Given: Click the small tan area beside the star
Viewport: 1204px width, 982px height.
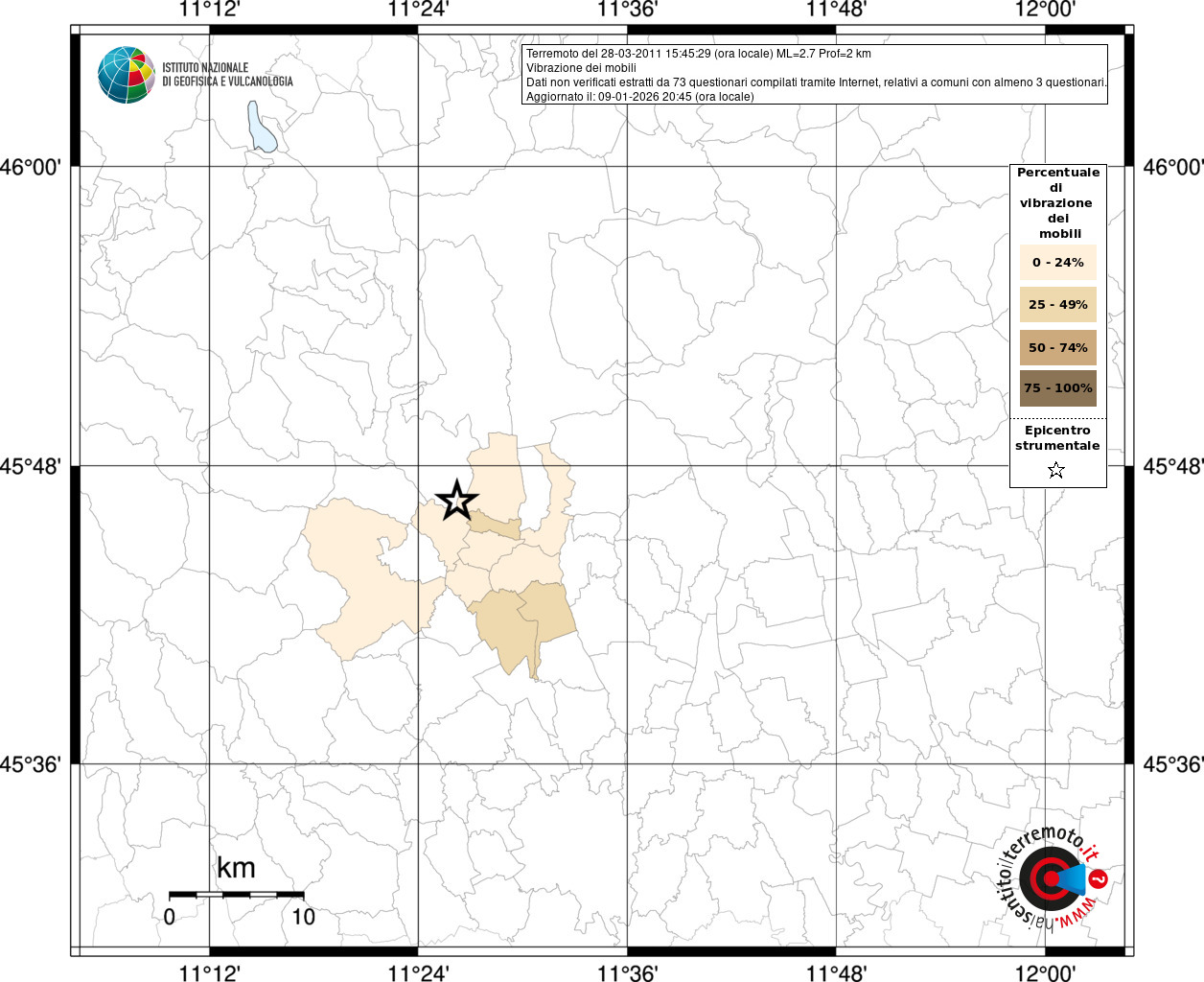Looking at the screenshot, I should pos(496,526).
